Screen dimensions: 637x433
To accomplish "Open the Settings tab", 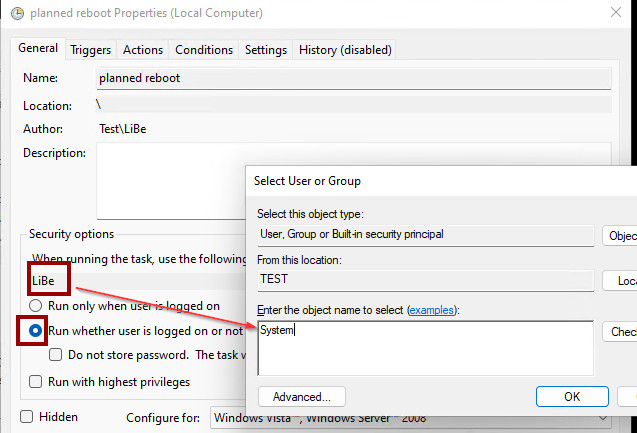I will (x=266, y=50).
